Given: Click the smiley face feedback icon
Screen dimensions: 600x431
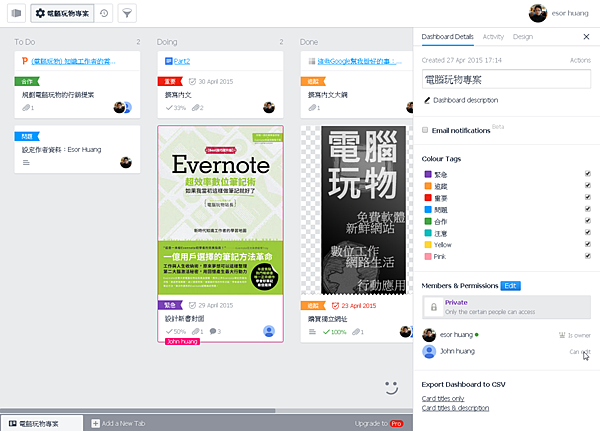Looking at the screenshot, I should (x=391, y=387).
